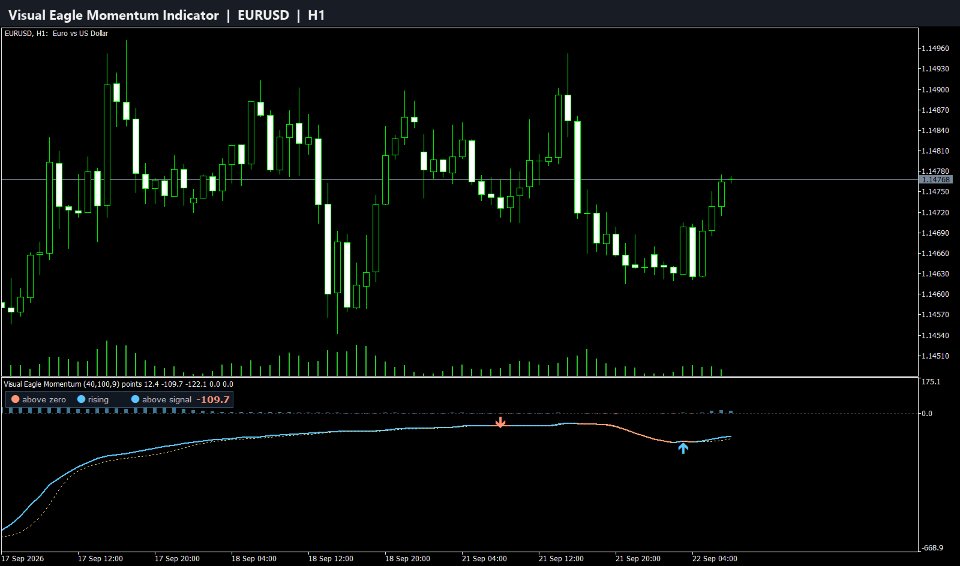960x566 pixels.
Task: Click the -668.9 indicator scale value
Action: (931, 548)
